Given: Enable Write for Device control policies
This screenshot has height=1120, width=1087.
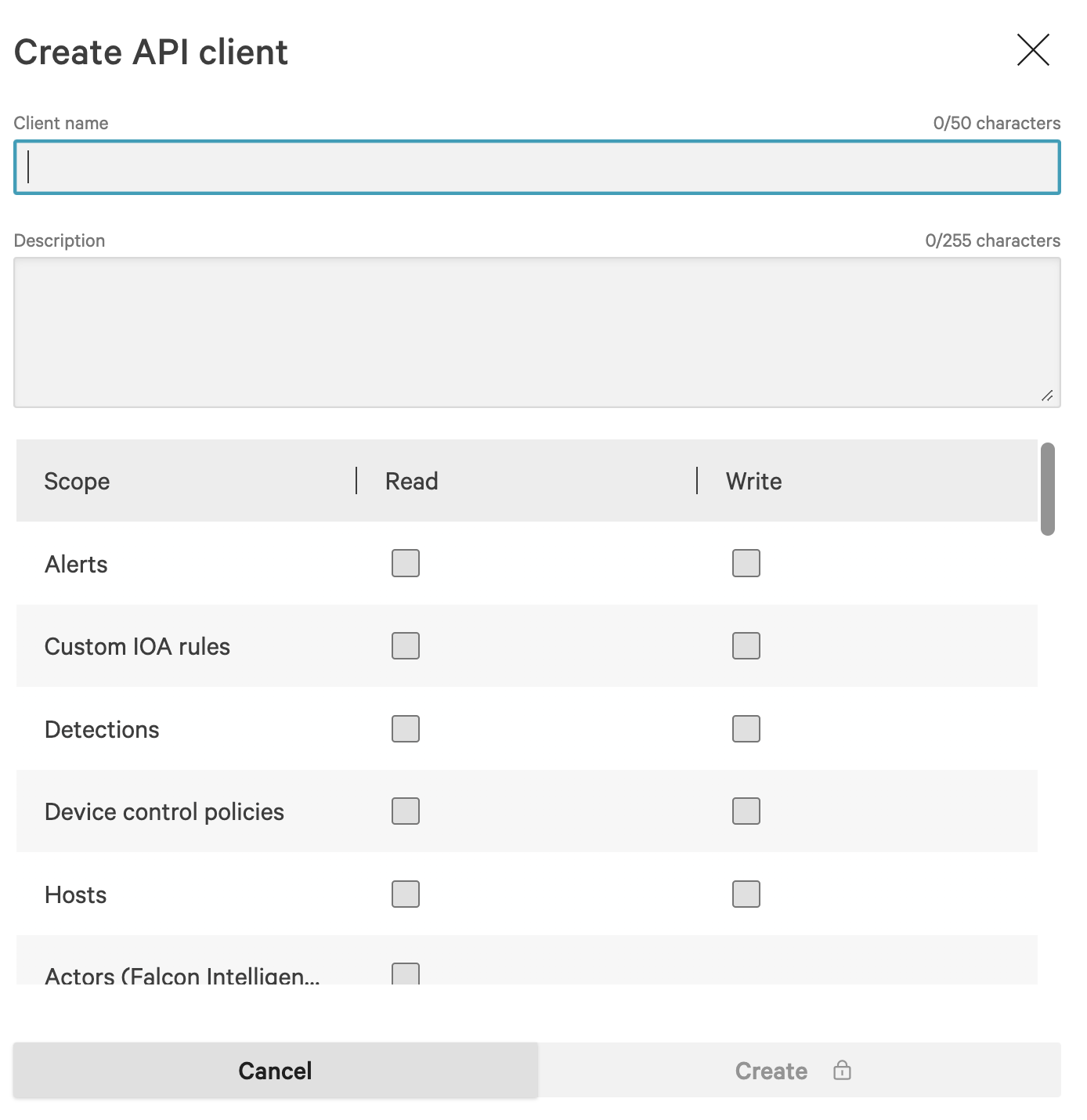Looking at the screenshot, I should coord(746,811).
